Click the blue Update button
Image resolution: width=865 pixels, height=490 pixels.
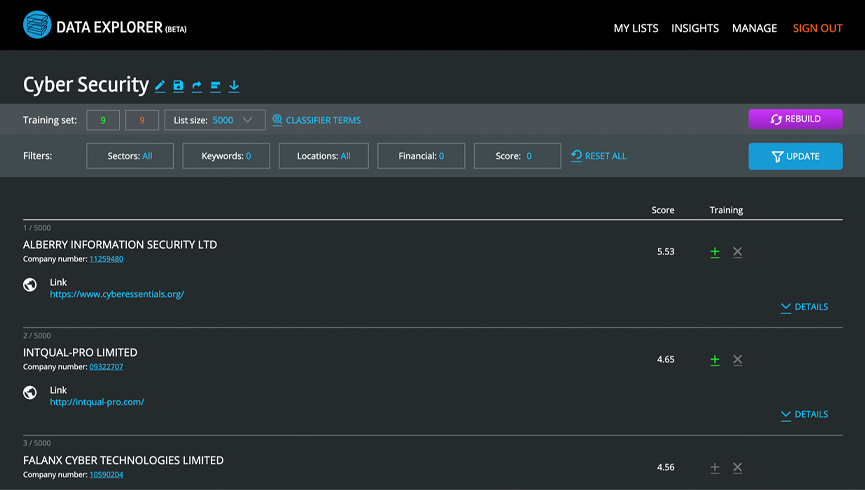tap(795, 156)
